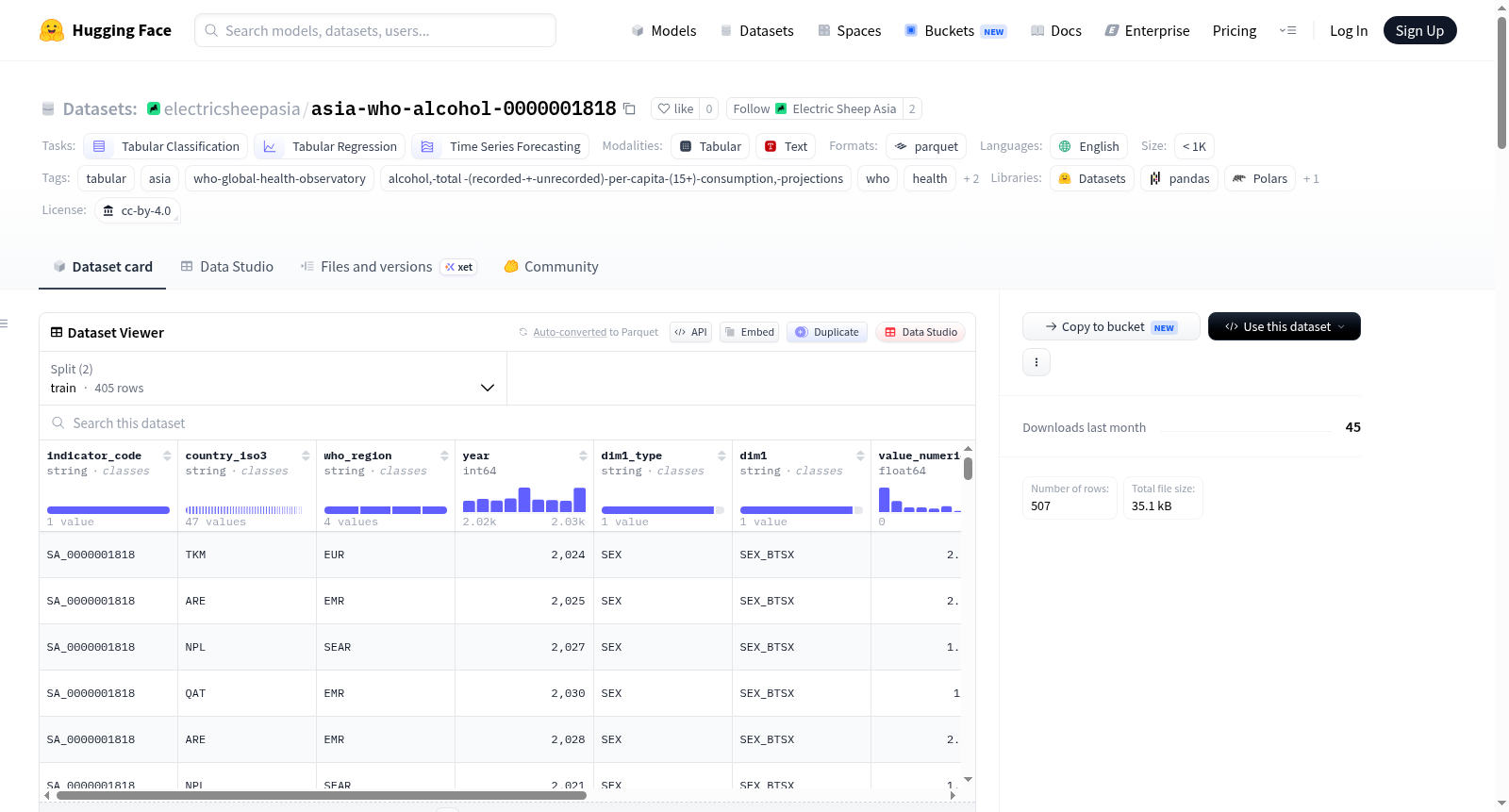Sort by the dim1 column arrows
Screen dimensions: 1509x812
860,456
